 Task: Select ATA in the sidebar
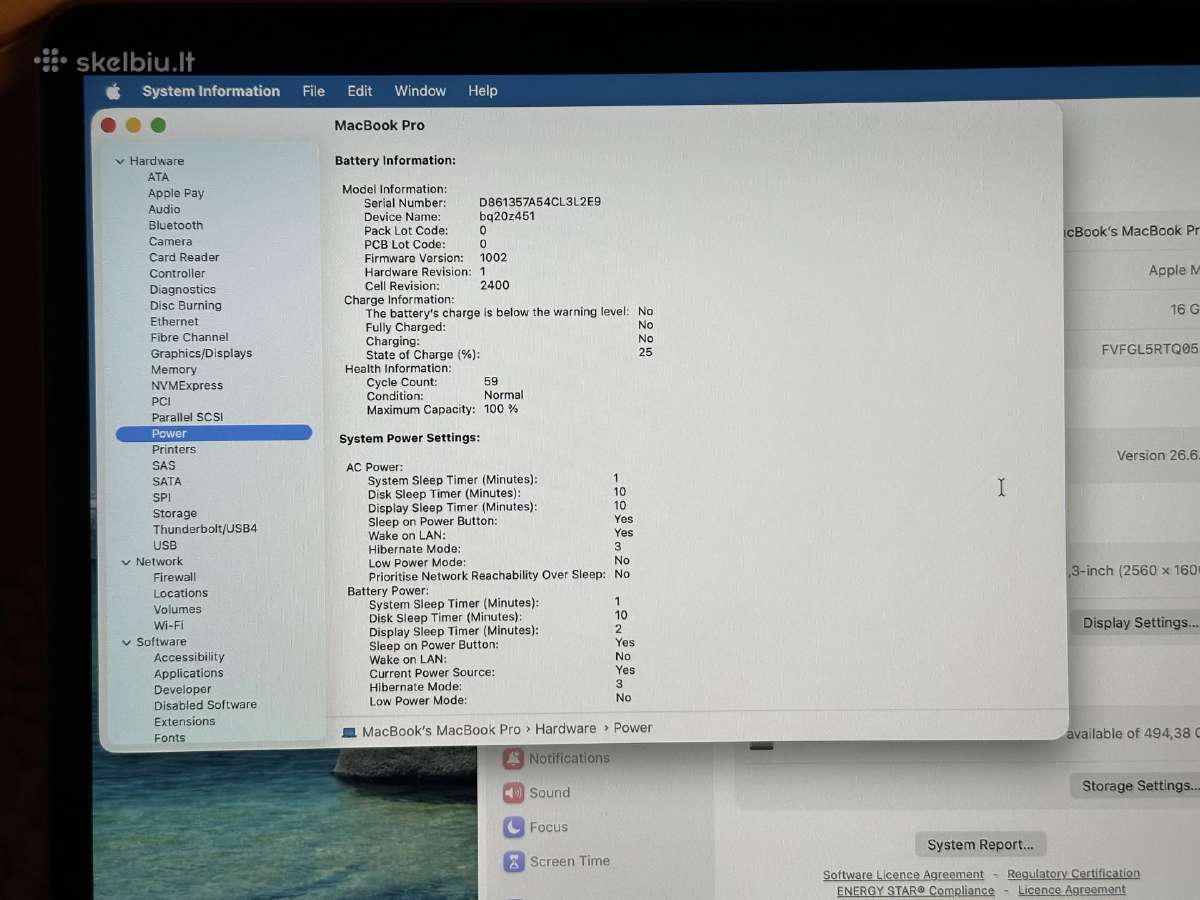[158, 177]
